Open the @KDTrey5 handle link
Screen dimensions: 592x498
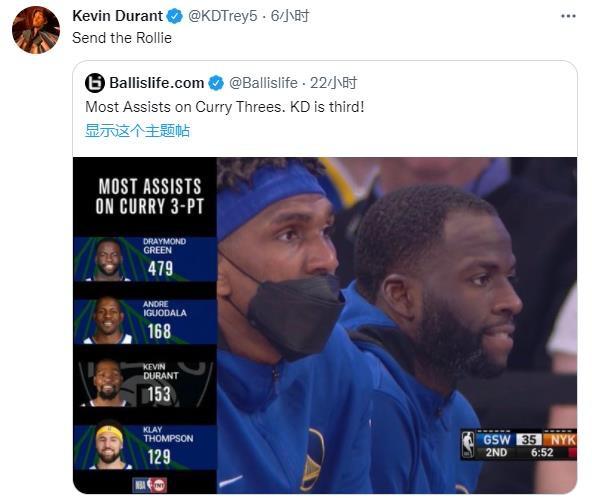tap(222, 16)
